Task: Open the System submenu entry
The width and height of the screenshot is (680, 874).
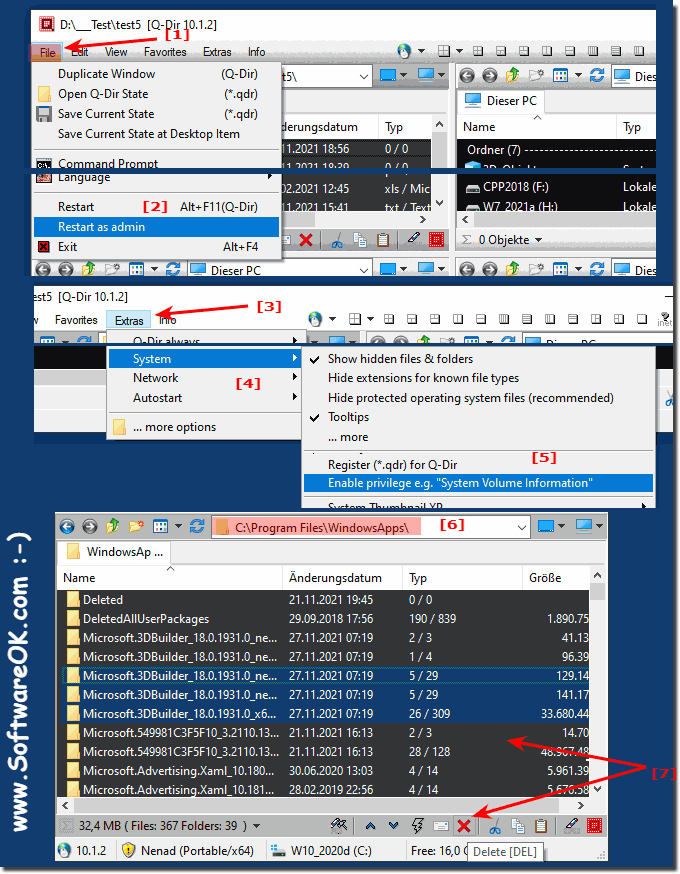Action: [204, 359]
